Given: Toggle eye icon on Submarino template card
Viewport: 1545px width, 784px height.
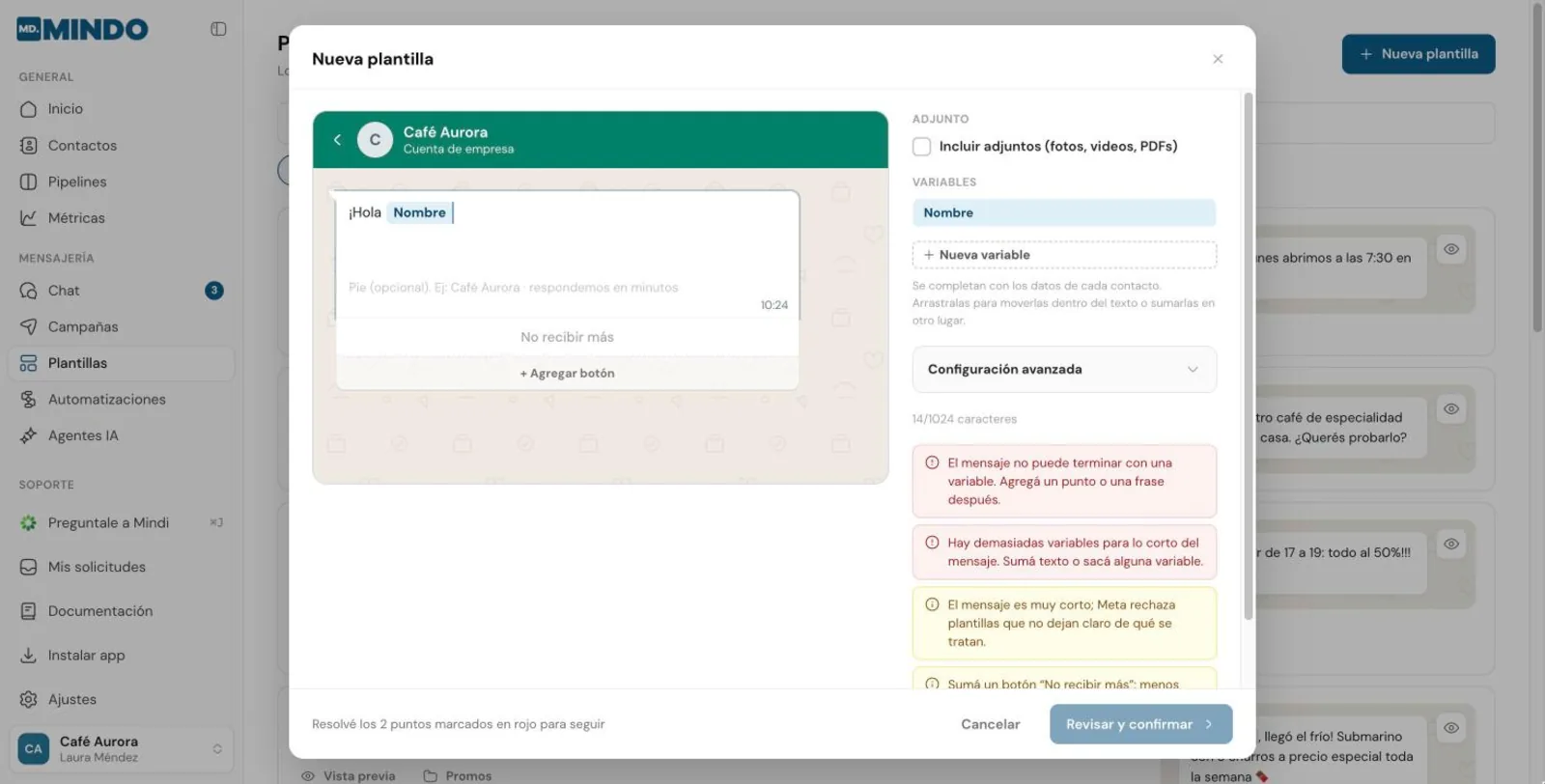Looking at the screenshot, I should click(1450, 728).
